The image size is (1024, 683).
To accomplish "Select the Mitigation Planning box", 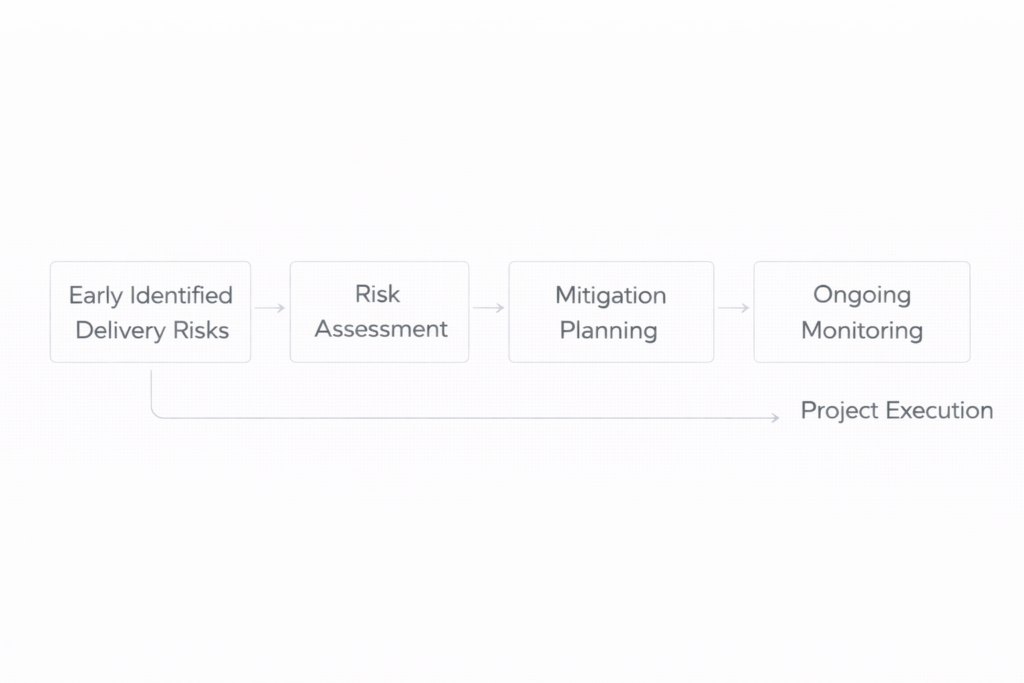I will coord(611,311).
